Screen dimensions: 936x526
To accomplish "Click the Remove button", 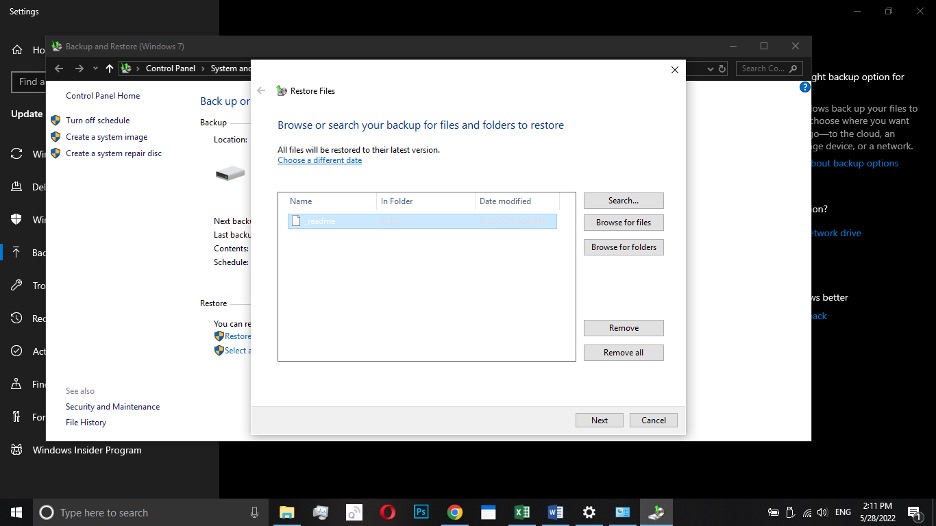I will click(623, 328).
